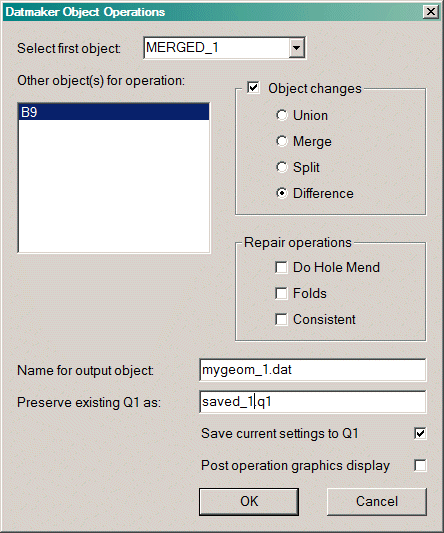Choose the Union radio button
This screenshot has height=533, width=444.
282,115
